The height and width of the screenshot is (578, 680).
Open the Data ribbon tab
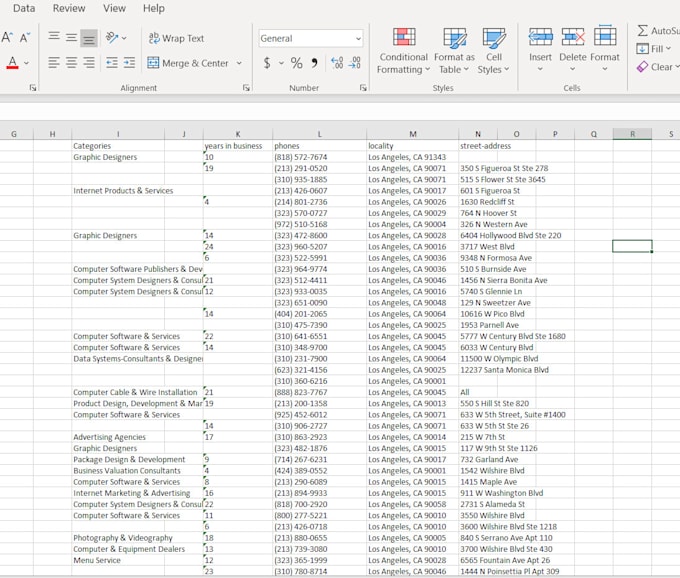point(24,8)
